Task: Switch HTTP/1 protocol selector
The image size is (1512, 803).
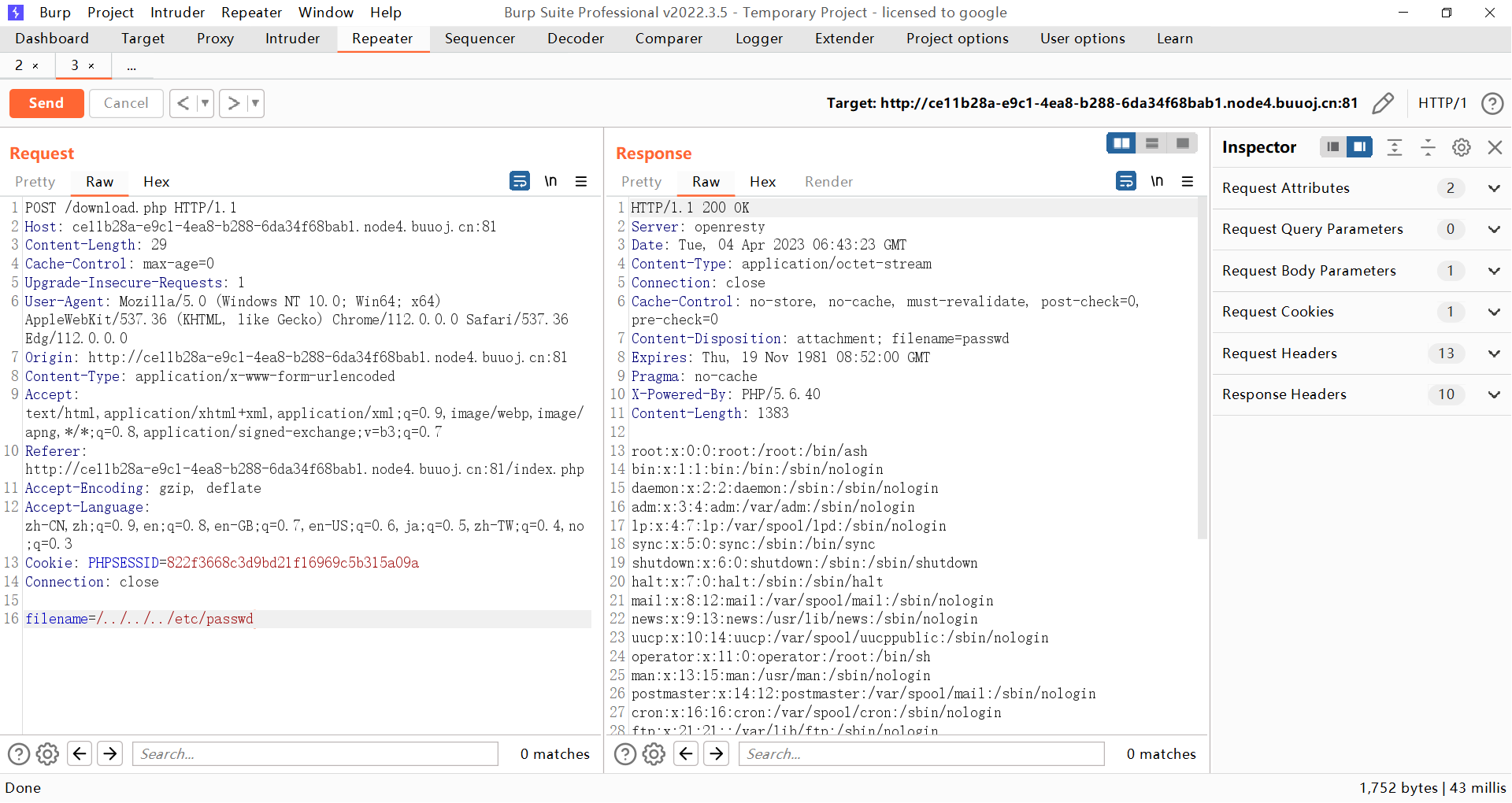Action: (1442, 103)
